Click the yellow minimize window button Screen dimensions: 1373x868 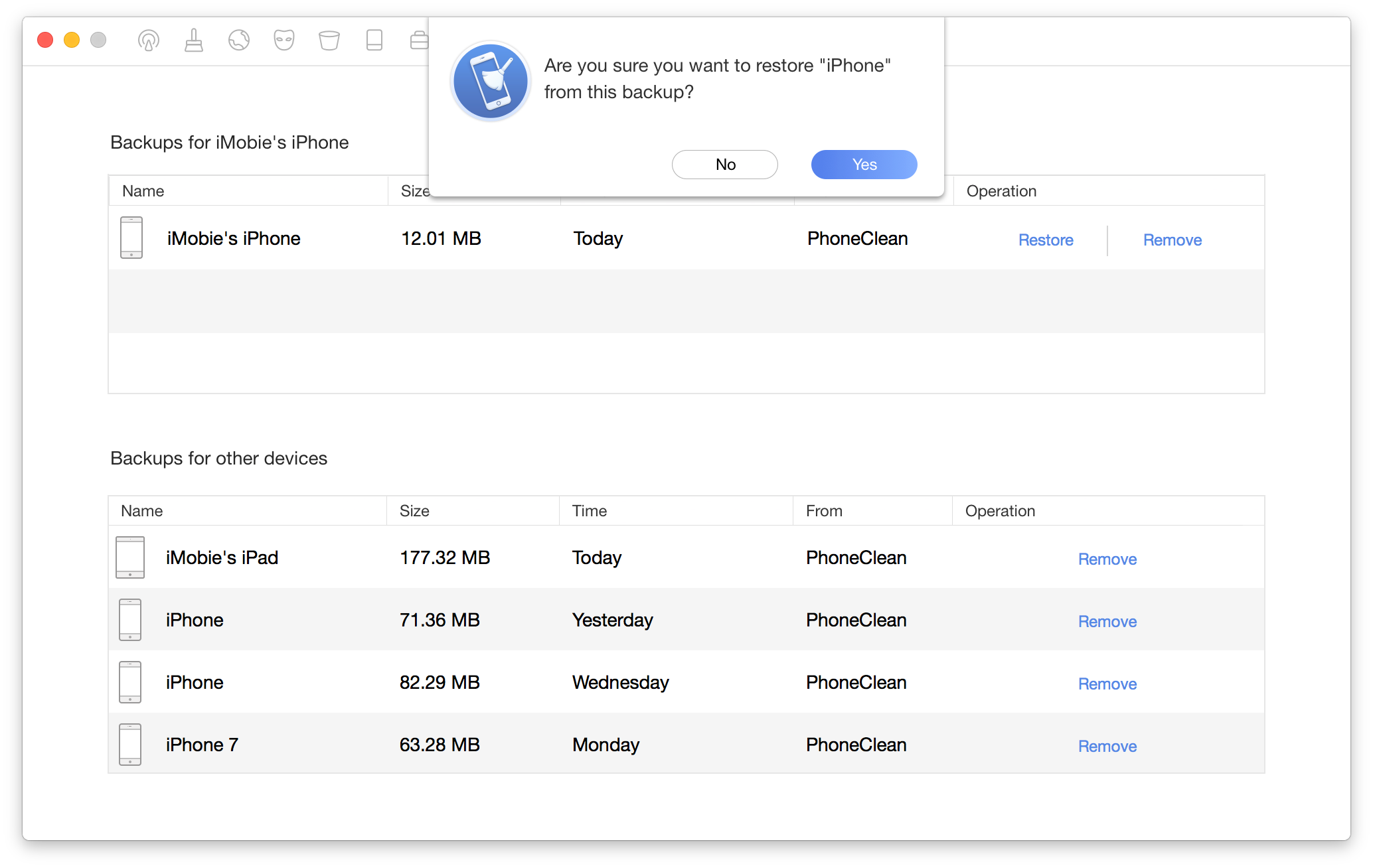pos(72,40)
